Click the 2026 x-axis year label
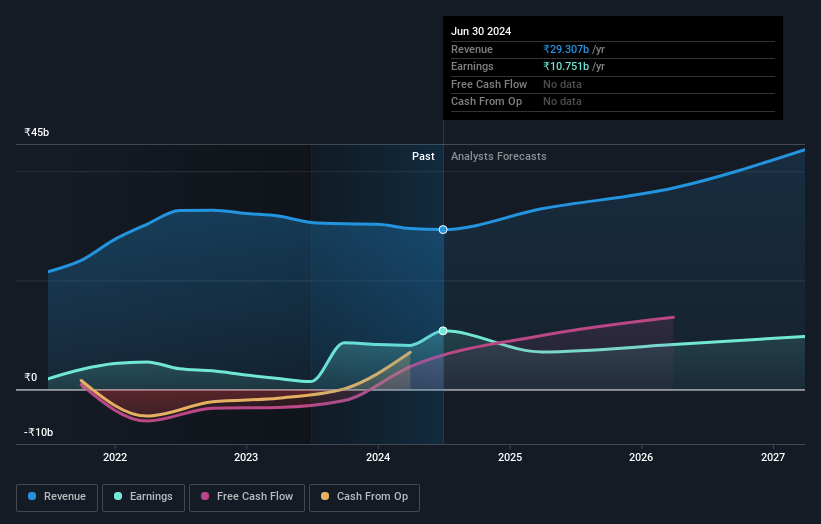Image resolution: width=821 pixels, height=524 pixels. pos(641,458)
